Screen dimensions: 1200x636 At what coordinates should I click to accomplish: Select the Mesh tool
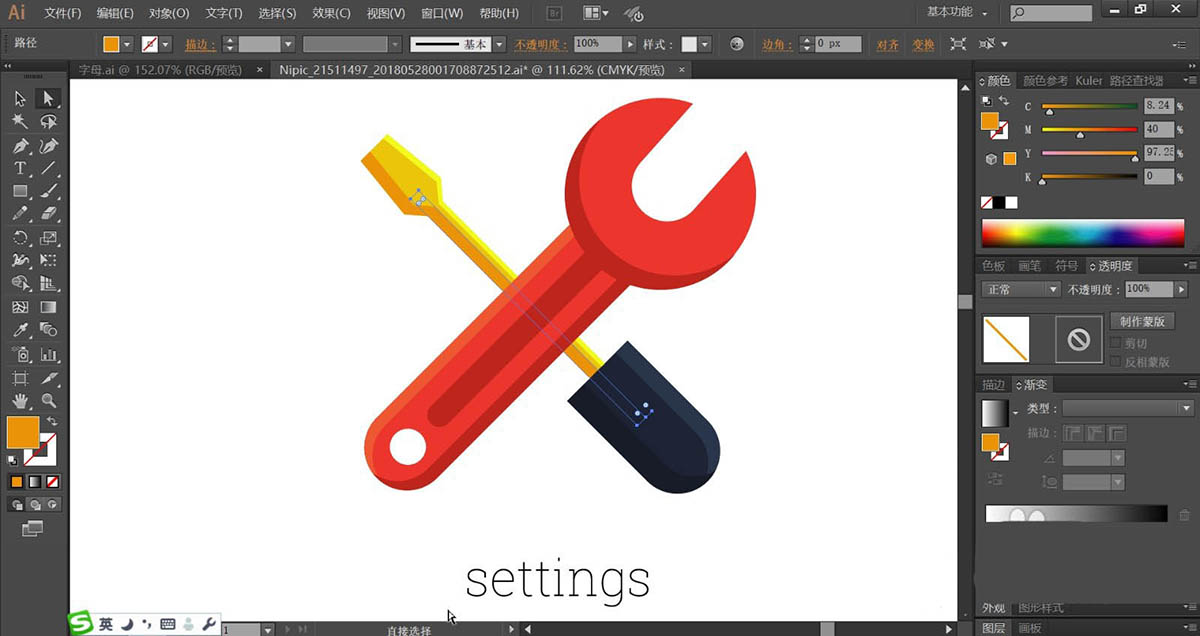(20, 307)
